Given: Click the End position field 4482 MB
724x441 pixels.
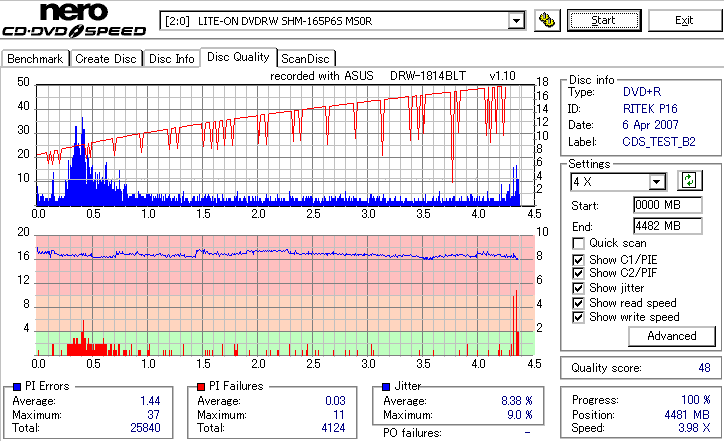Looking at the screenshot, I should (x=668, y=226).
